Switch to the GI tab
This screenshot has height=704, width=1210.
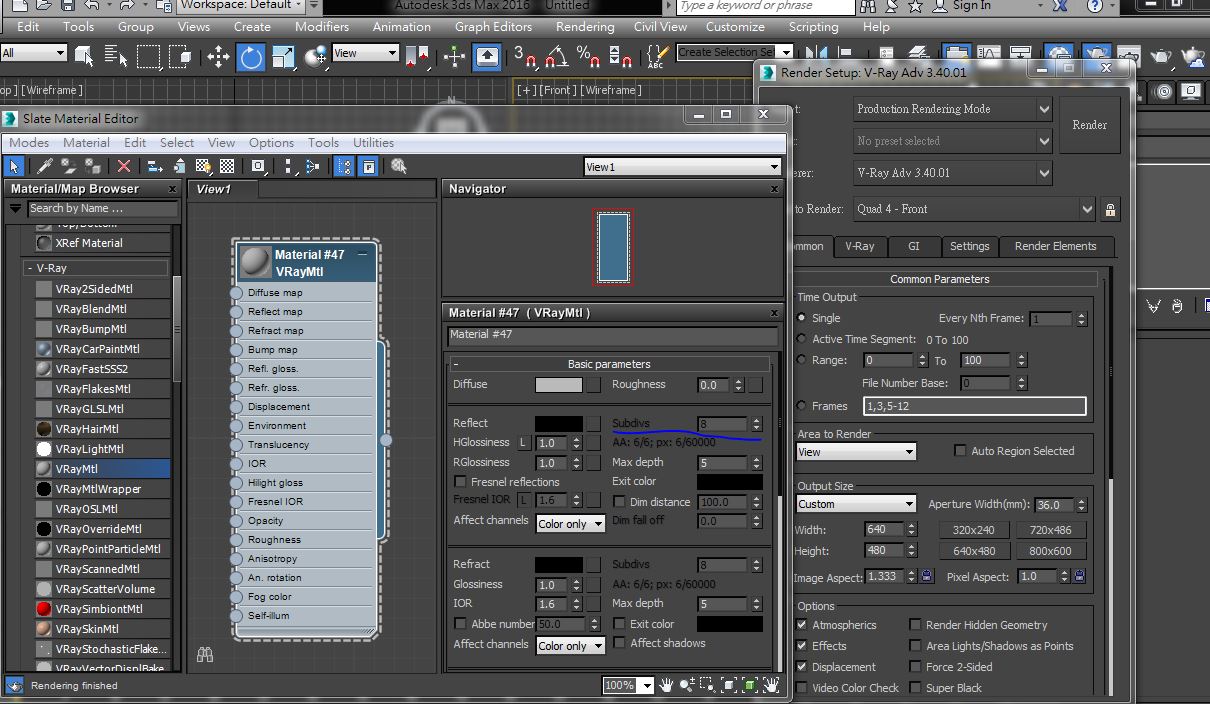[x=913, y=246]
